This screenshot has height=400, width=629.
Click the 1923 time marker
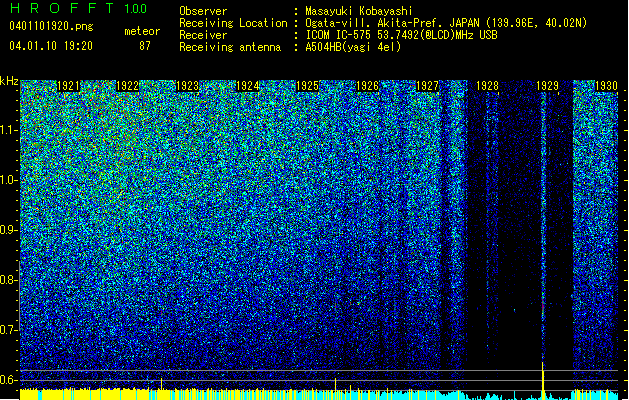(x=188, y=86)
